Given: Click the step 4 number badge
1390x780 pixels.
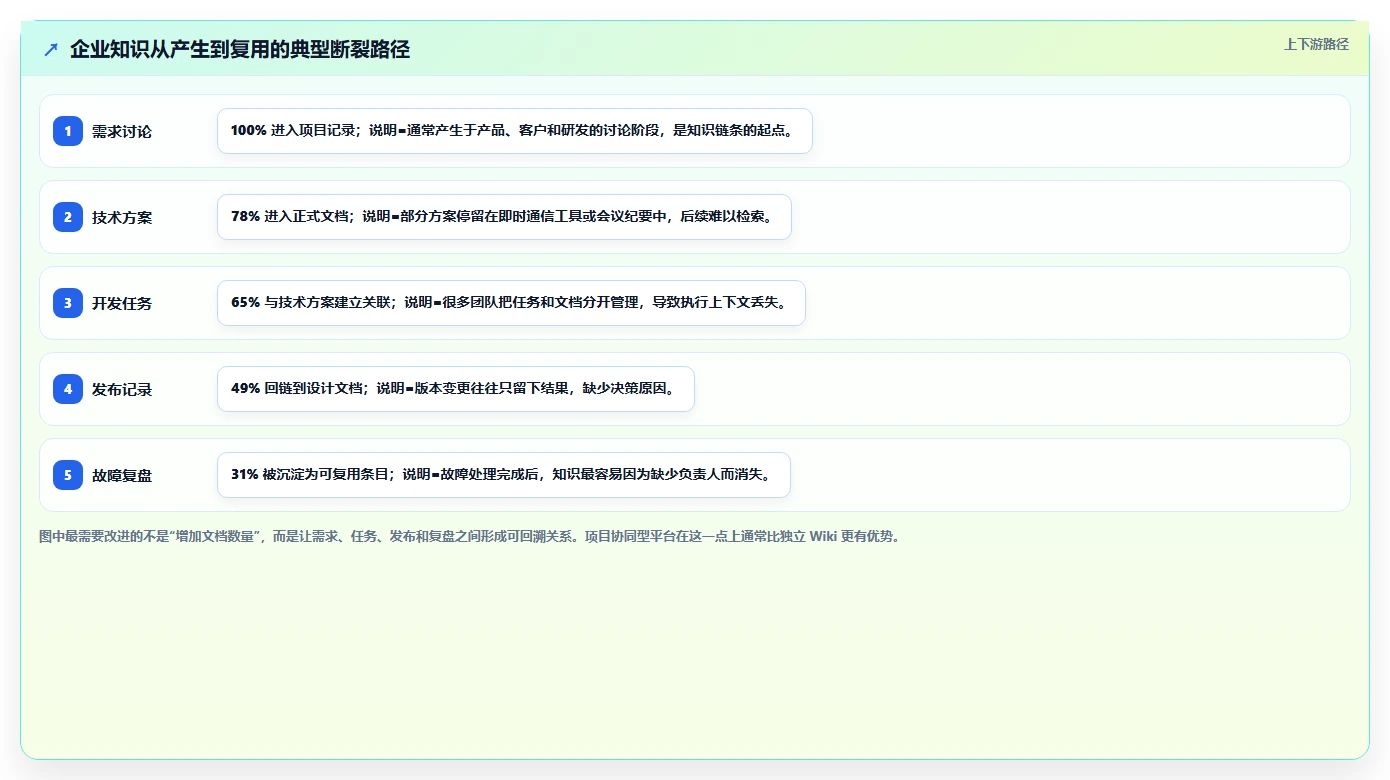Looking at the screenshot, I should point(68,389).
